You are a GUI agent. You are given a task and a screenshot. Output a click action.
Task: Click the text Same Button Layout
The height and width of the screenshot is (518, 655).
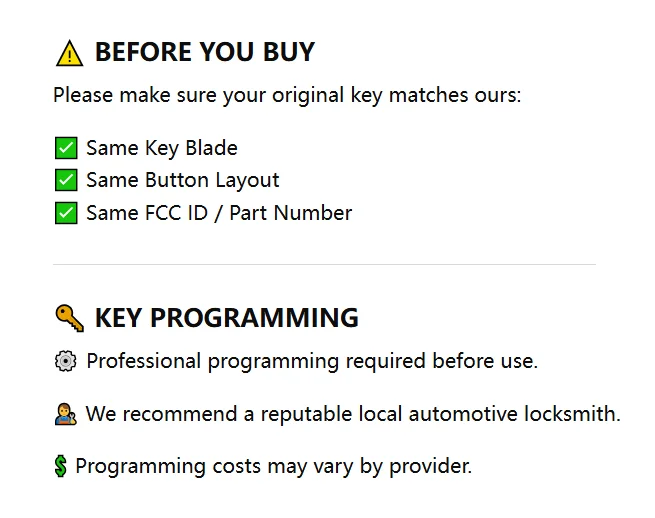click(x=183, y=180)
